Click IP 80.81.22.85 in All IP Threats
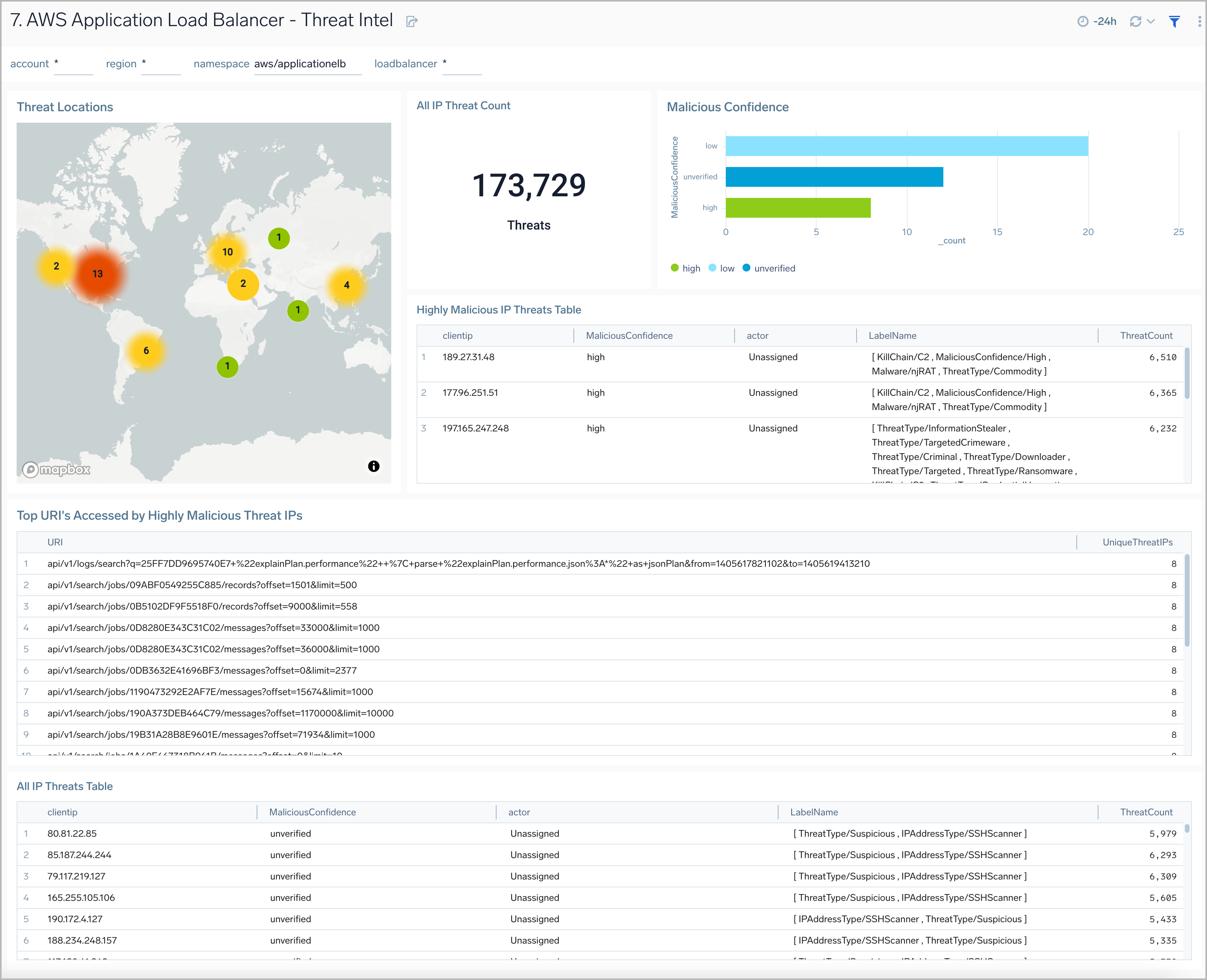The height and width of the screenshot is (980, 1207). point(72,833)
